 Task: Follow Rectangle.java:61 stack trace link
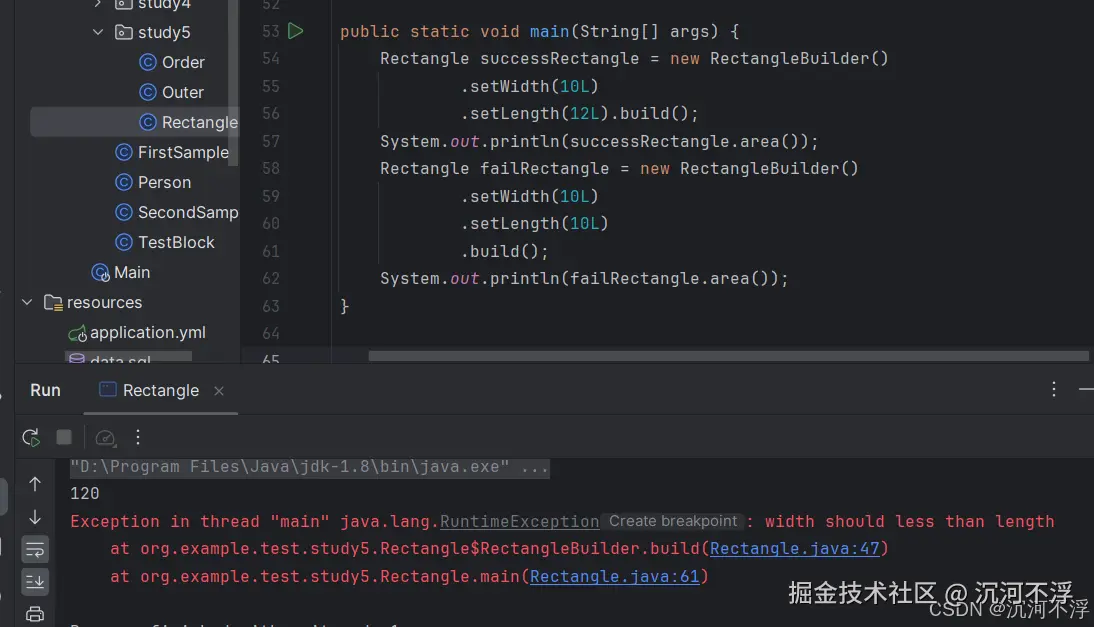point(615,576)
